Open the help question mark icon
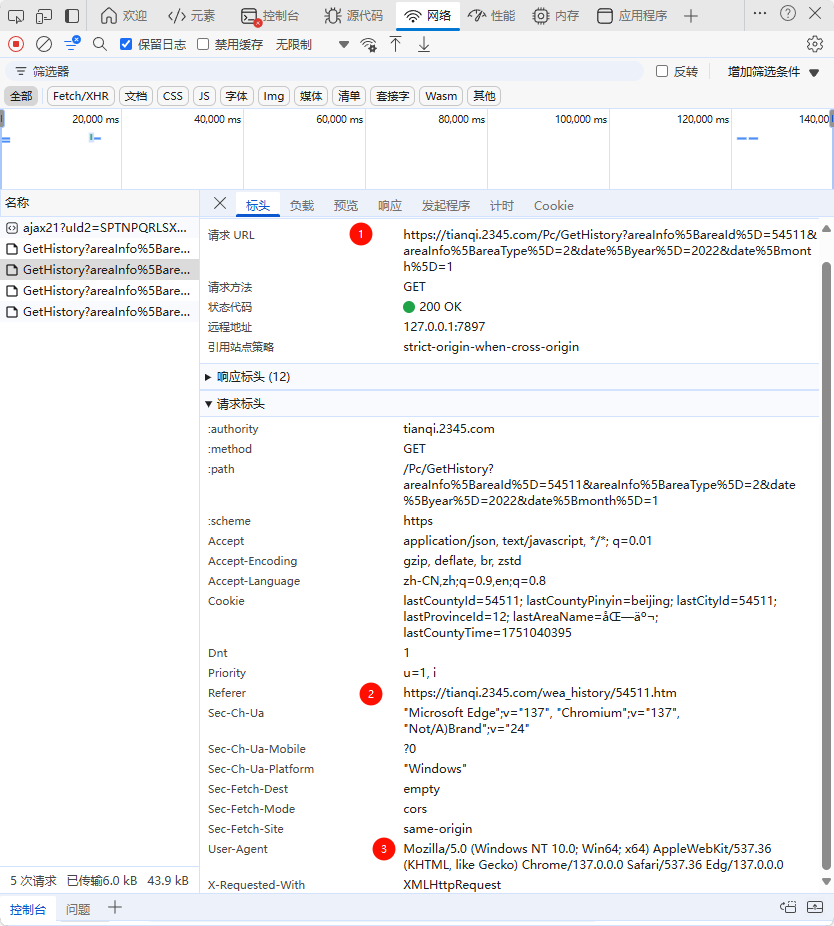 coord(788,14)
